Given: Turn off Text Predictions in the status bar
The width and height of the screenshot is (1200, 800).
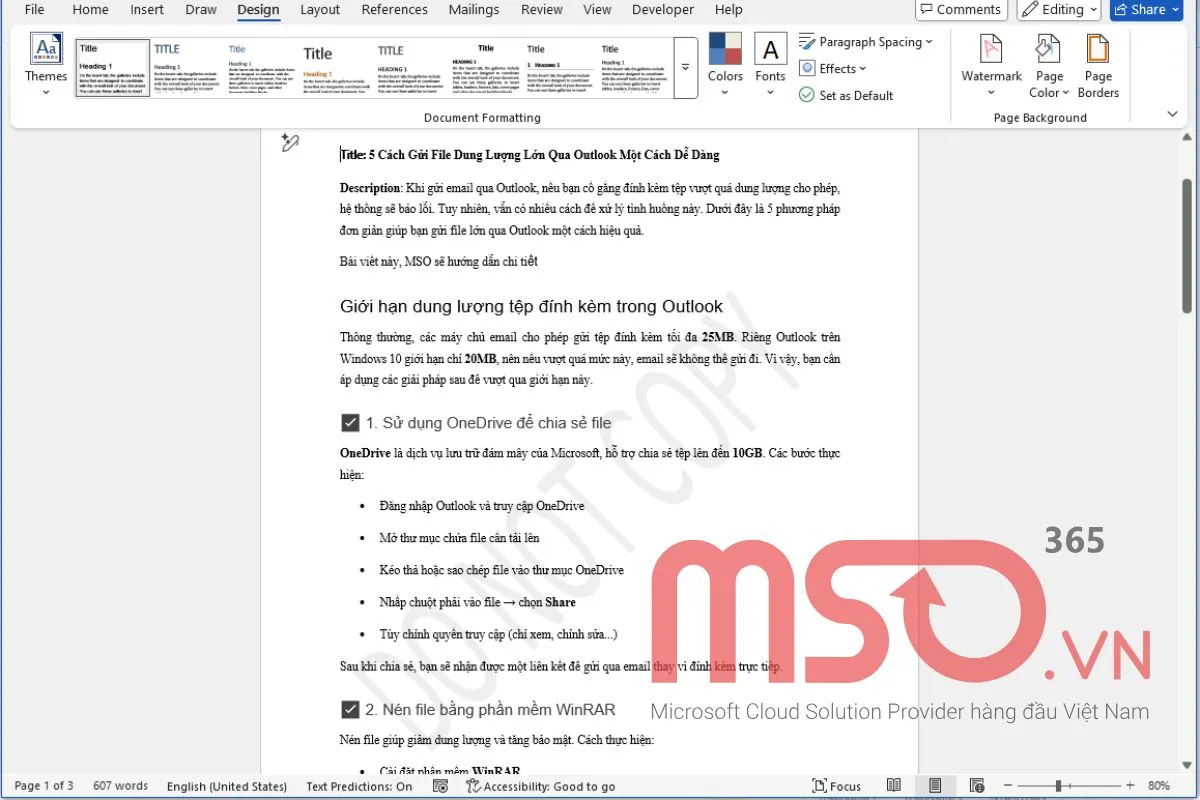Looking at the screenshot, I should (x=358, y=786).
